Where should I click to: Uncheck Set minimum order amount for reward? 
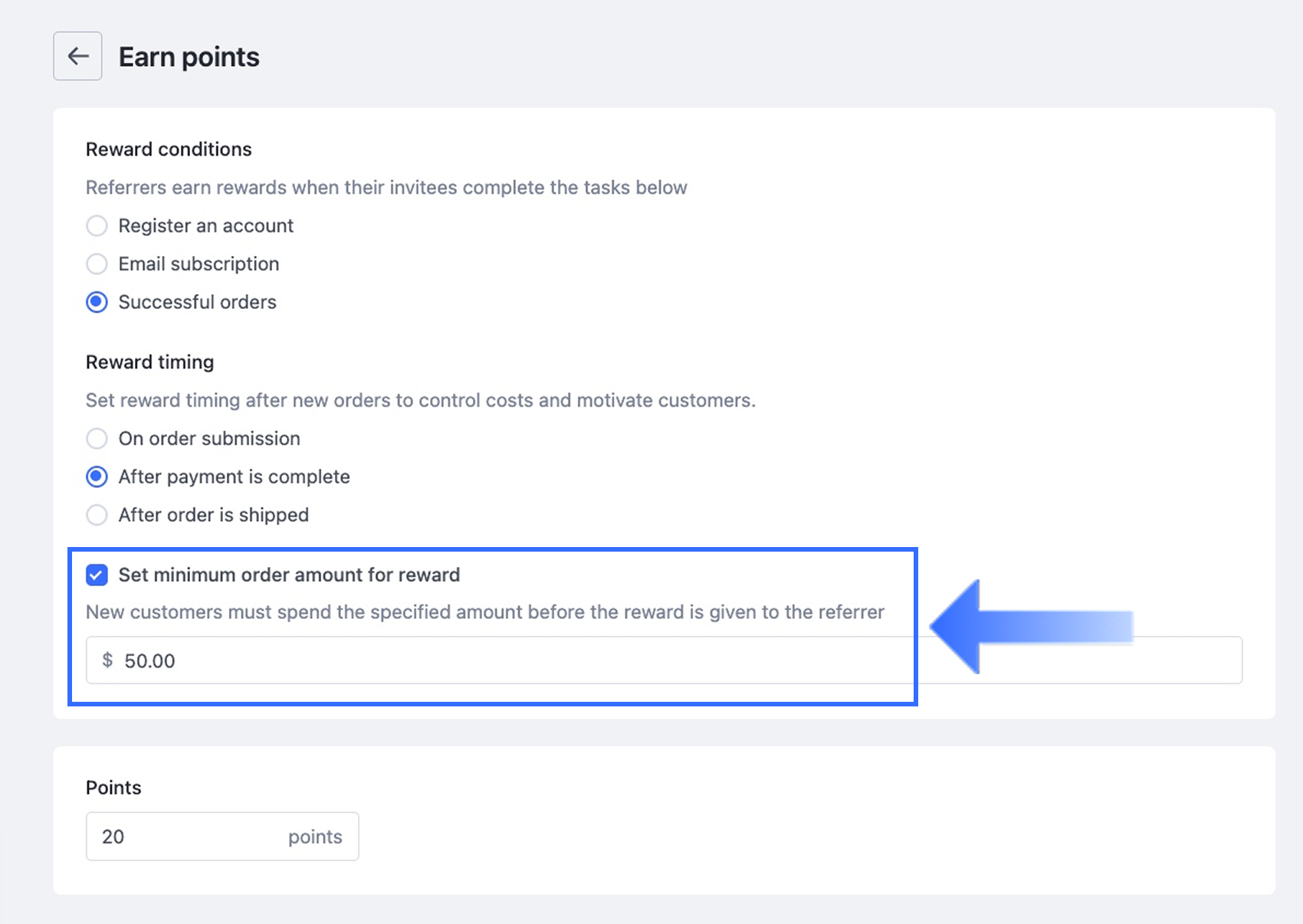tap(97, 575)
